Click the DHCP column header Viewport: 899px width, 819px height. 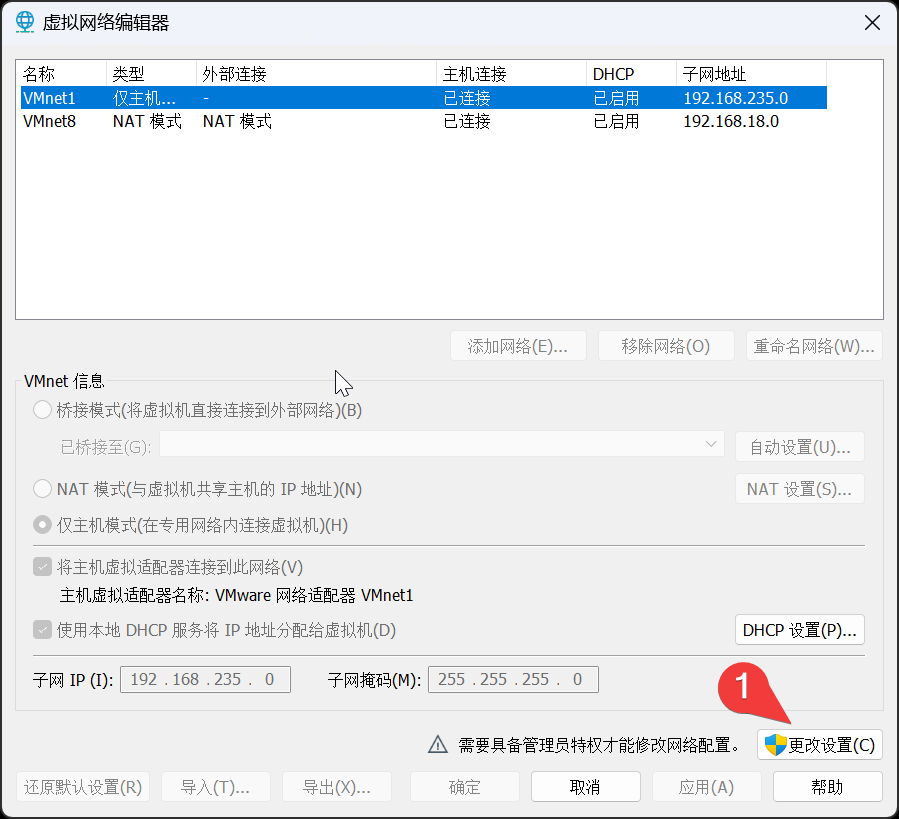click(x=631, y=74)
